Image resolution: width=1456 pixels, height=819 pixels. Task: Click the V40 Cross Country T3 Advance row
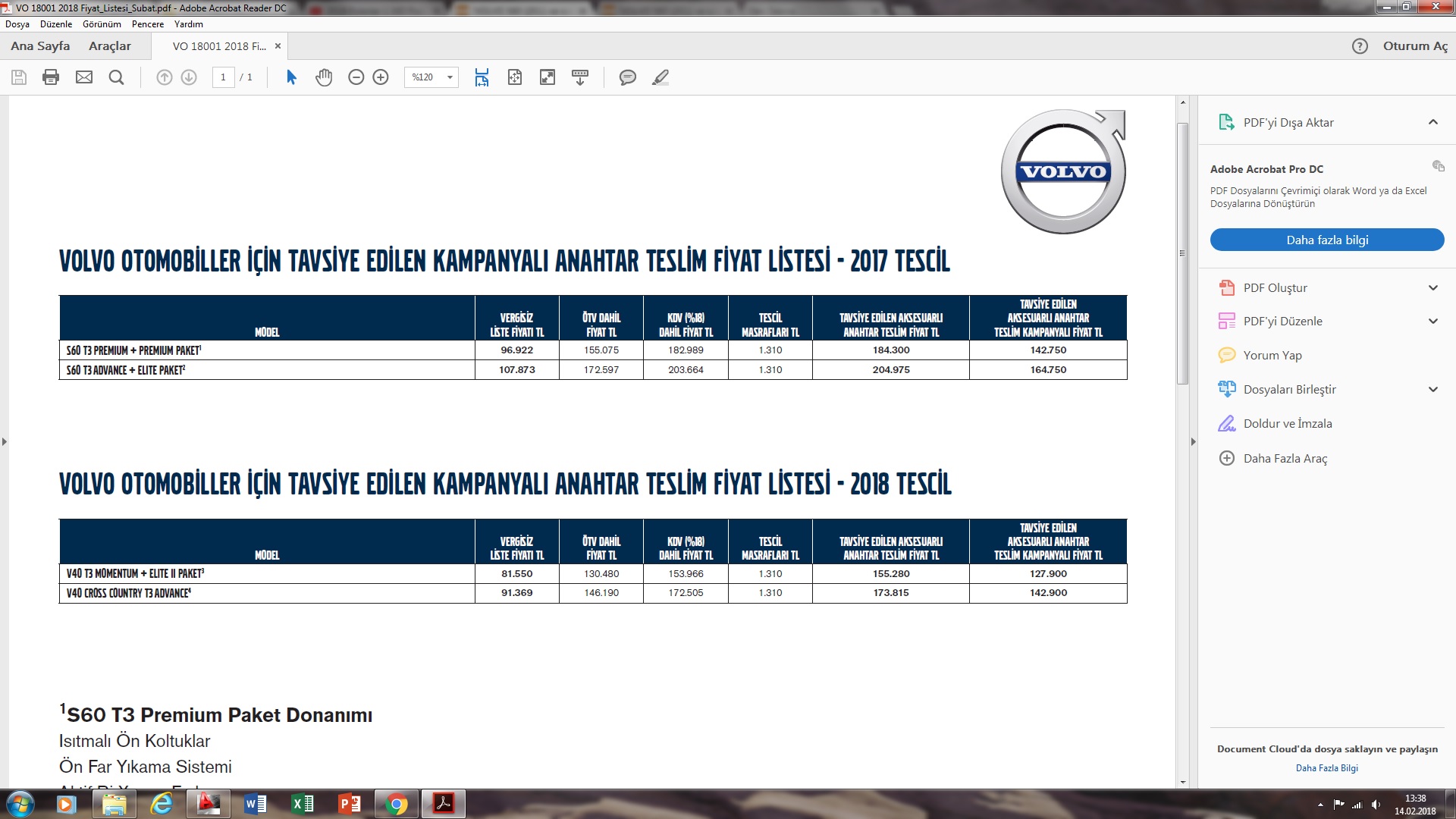(x=593, y=593)
